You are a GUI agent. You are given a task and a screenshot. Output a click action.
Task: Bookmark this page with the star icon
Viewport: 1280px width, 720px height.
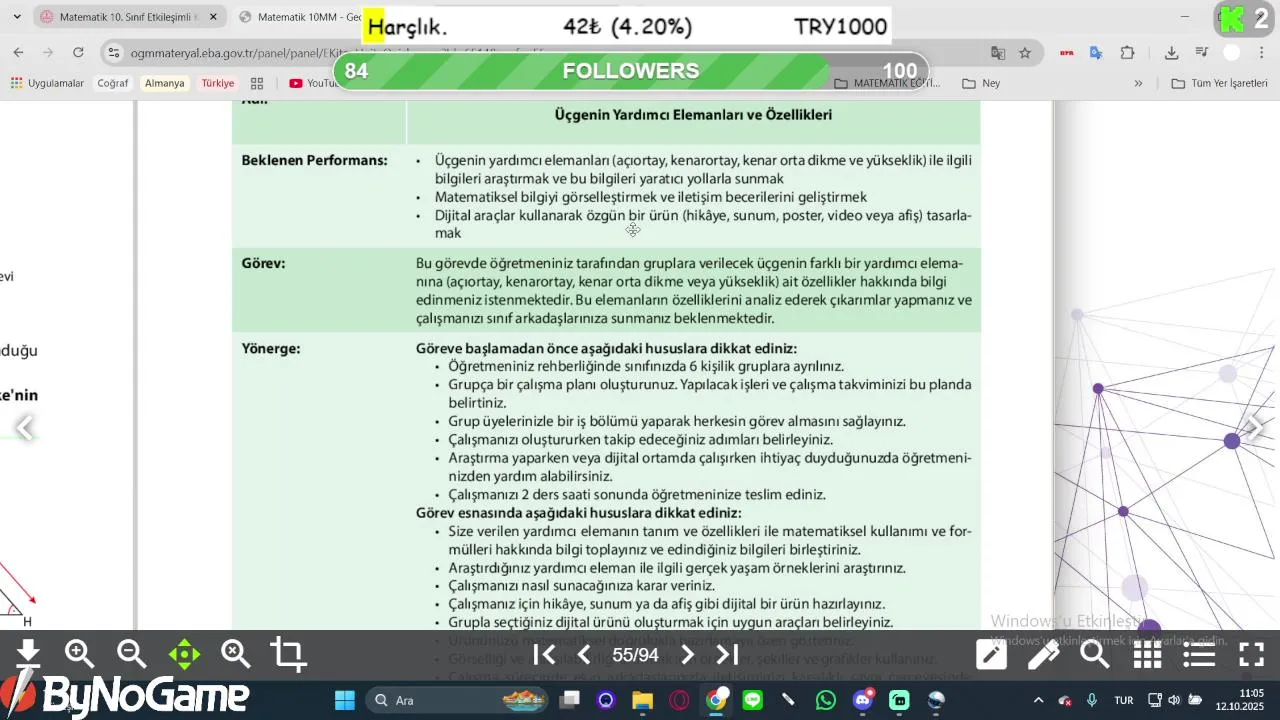pos(1025,53)
